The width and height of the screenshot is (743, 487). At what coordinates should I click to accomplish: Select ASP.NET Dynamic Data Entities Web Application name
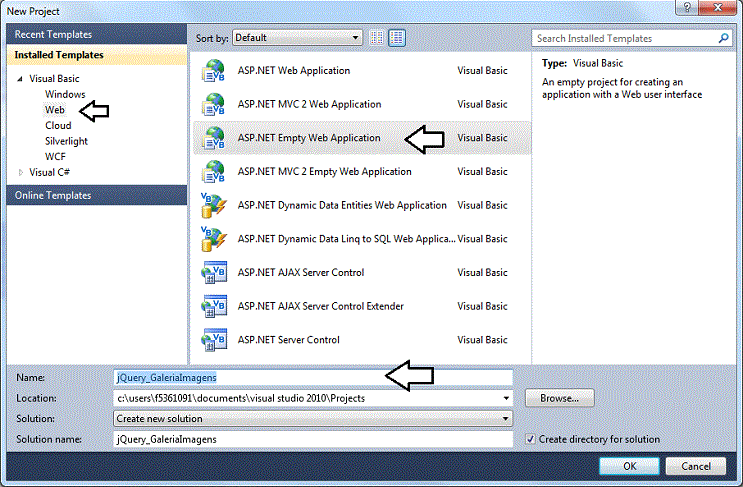click(x=342, y=205)
